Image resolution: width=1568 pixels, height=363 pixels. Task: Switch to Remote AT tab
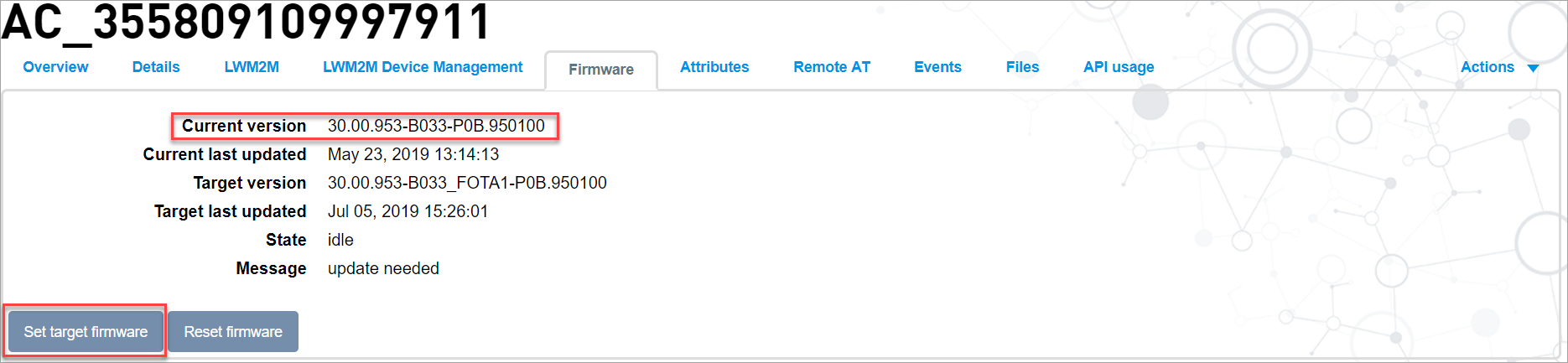pyautogui.click(x=832, y=67)
